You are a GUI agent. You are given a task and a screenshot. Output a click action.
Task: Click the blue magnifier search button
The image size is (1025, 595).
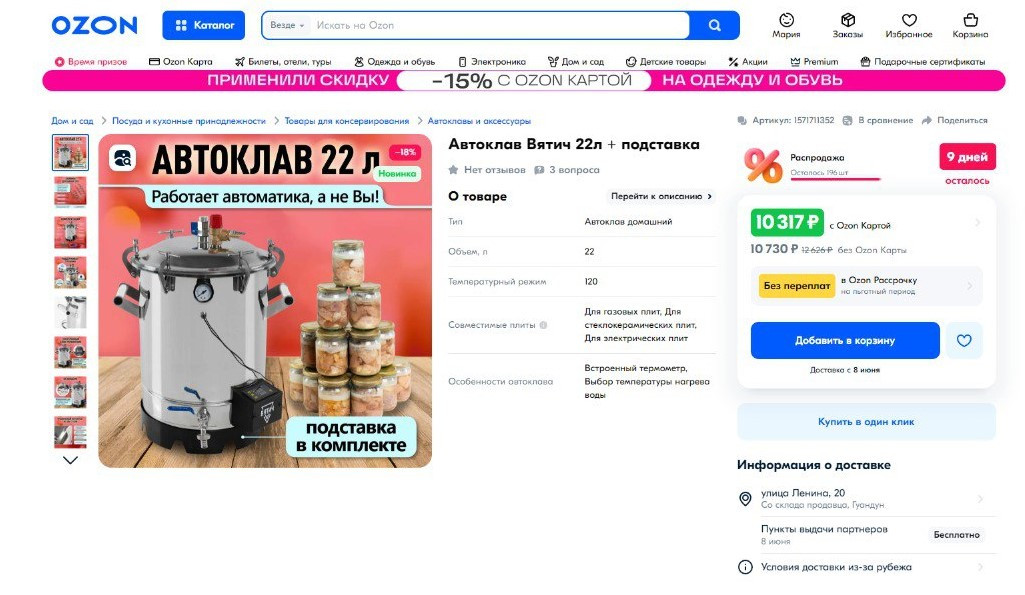[714, 26]
